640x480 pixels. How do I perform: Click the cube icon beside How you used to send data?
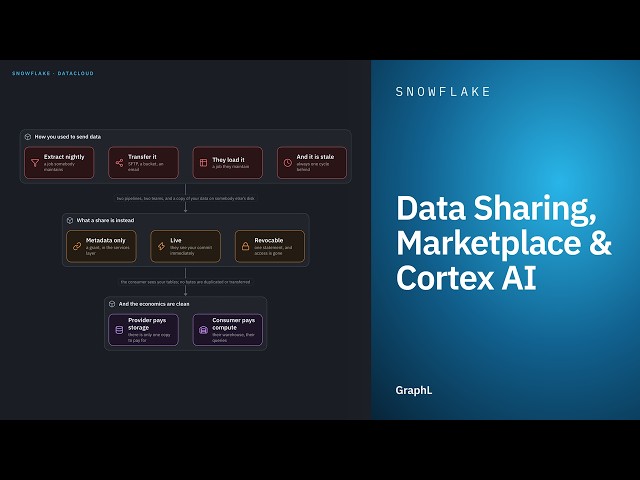click(28, 137)
